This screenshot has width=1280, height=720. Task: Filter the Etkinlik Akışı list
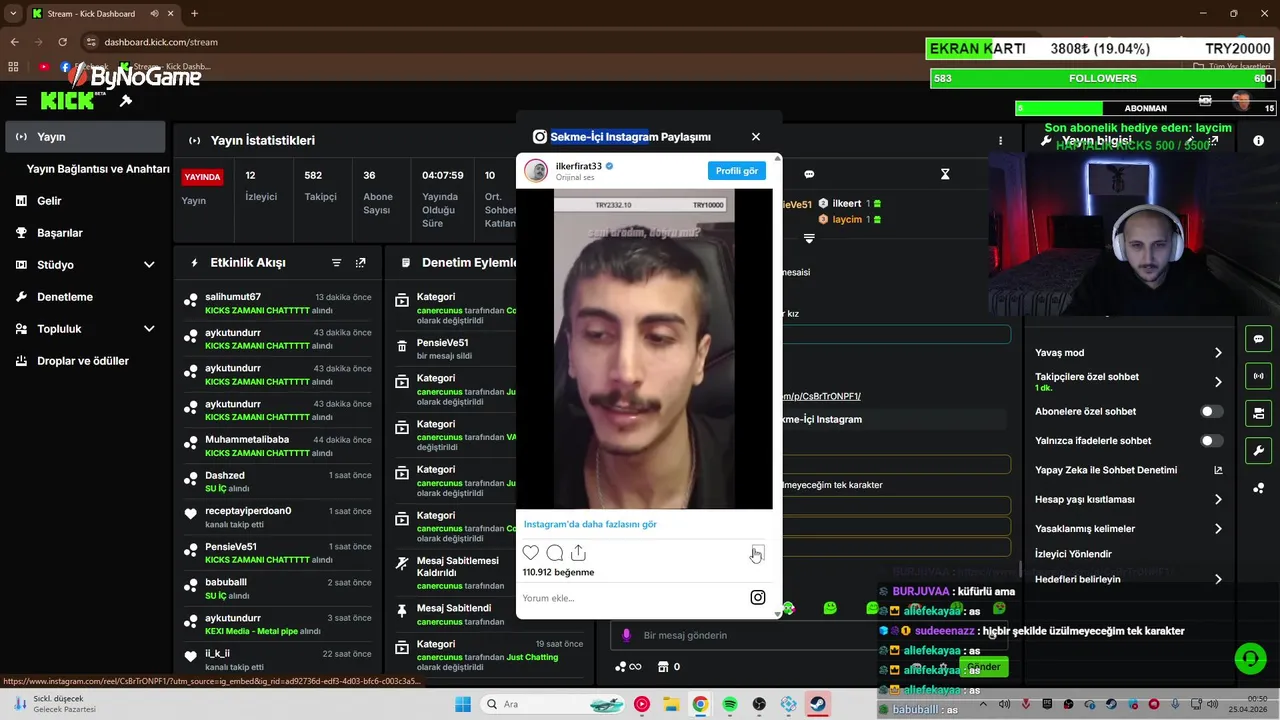coord(337,263)
